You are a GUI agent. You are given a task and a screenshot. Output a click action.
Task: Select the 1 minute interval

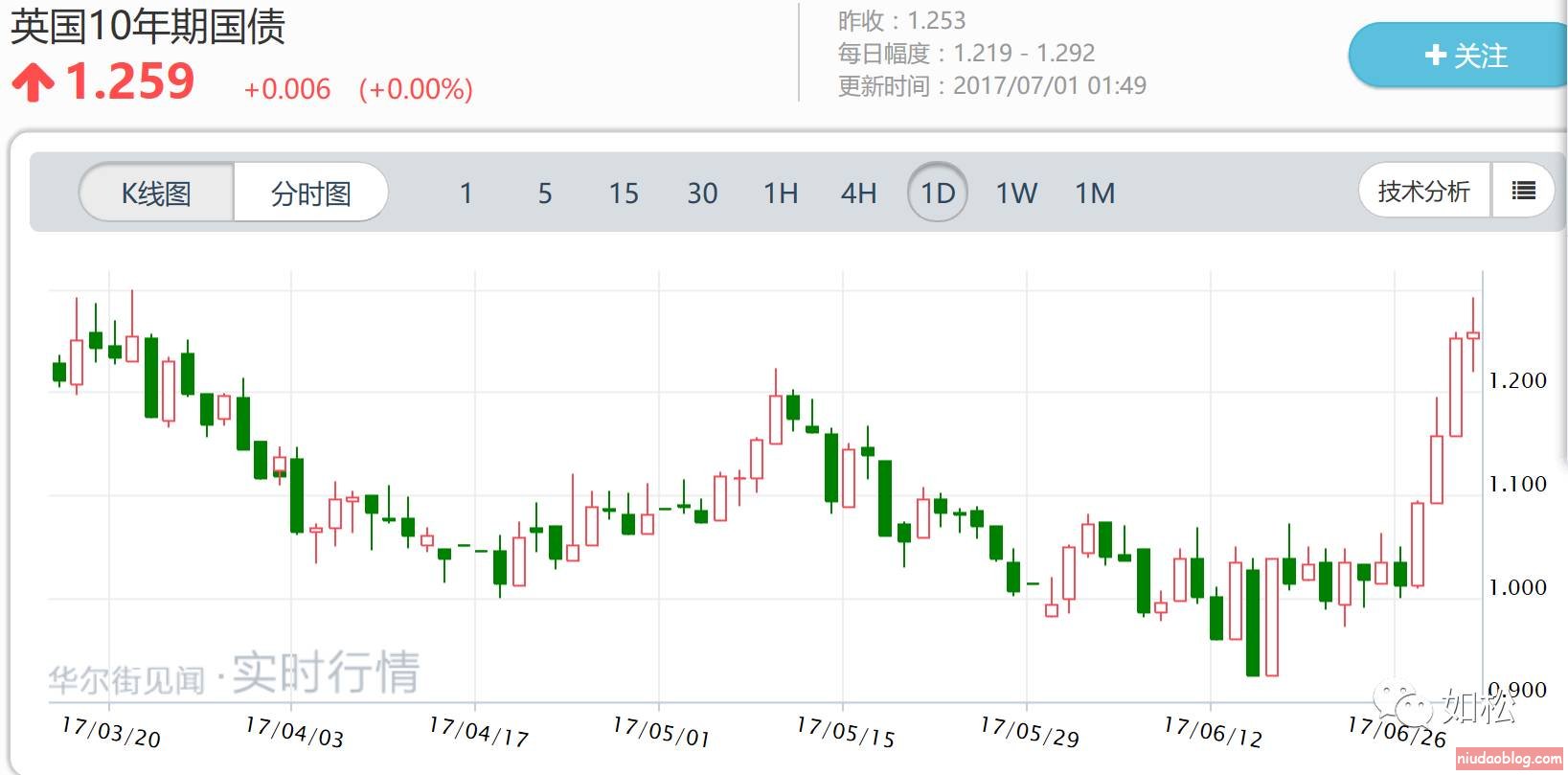[x=466, y=194]
